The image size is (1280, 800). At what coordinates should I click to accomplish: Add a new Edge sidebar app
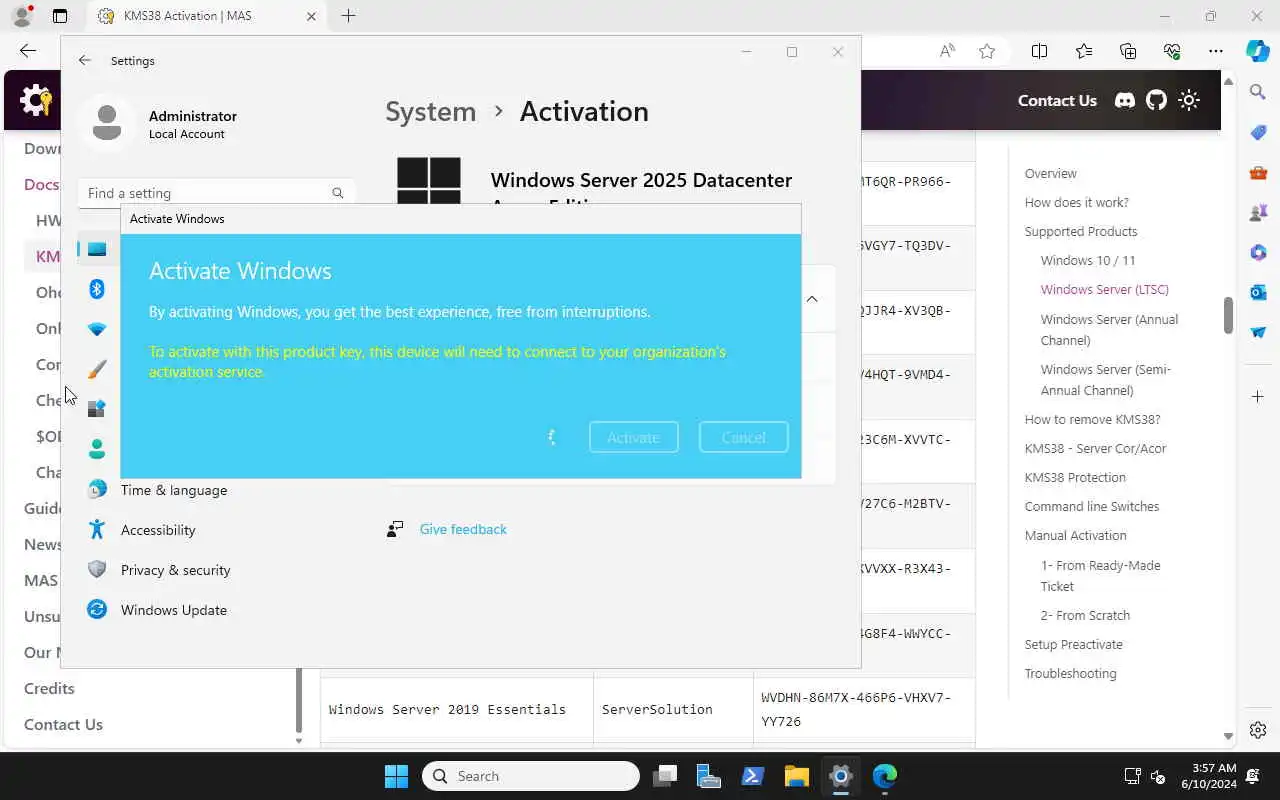coord(1258,397)
